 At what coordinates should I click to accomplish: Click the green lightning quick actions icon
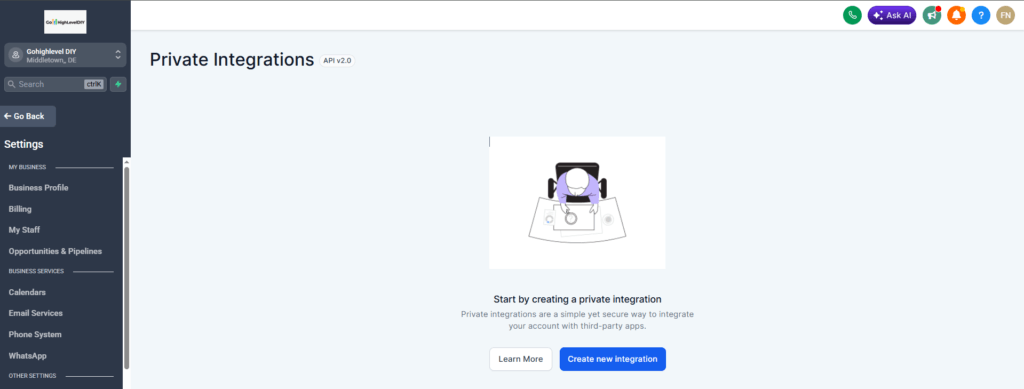pos(118,84)
